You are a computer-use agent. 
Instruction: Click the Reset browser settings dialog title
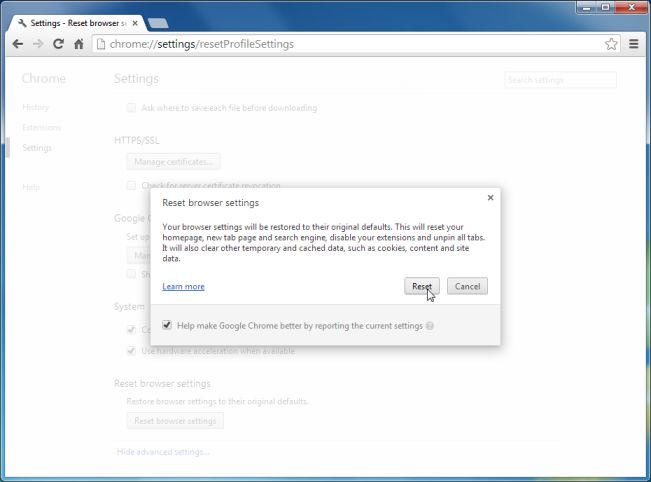(210, 203)
